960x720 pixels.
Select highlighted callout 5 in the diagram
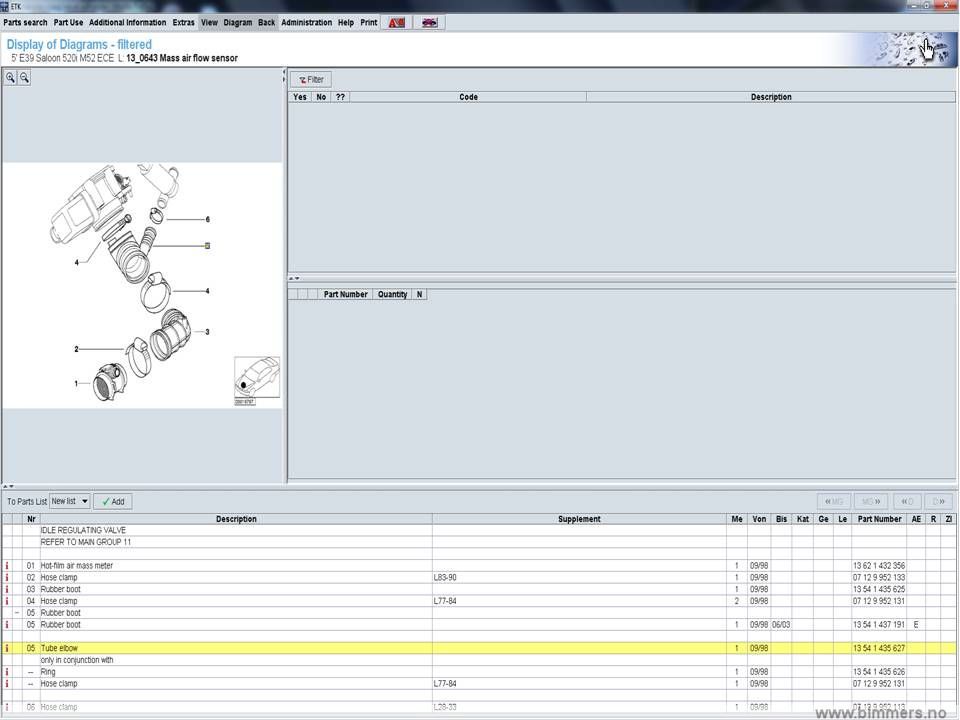tap(208, 246)
